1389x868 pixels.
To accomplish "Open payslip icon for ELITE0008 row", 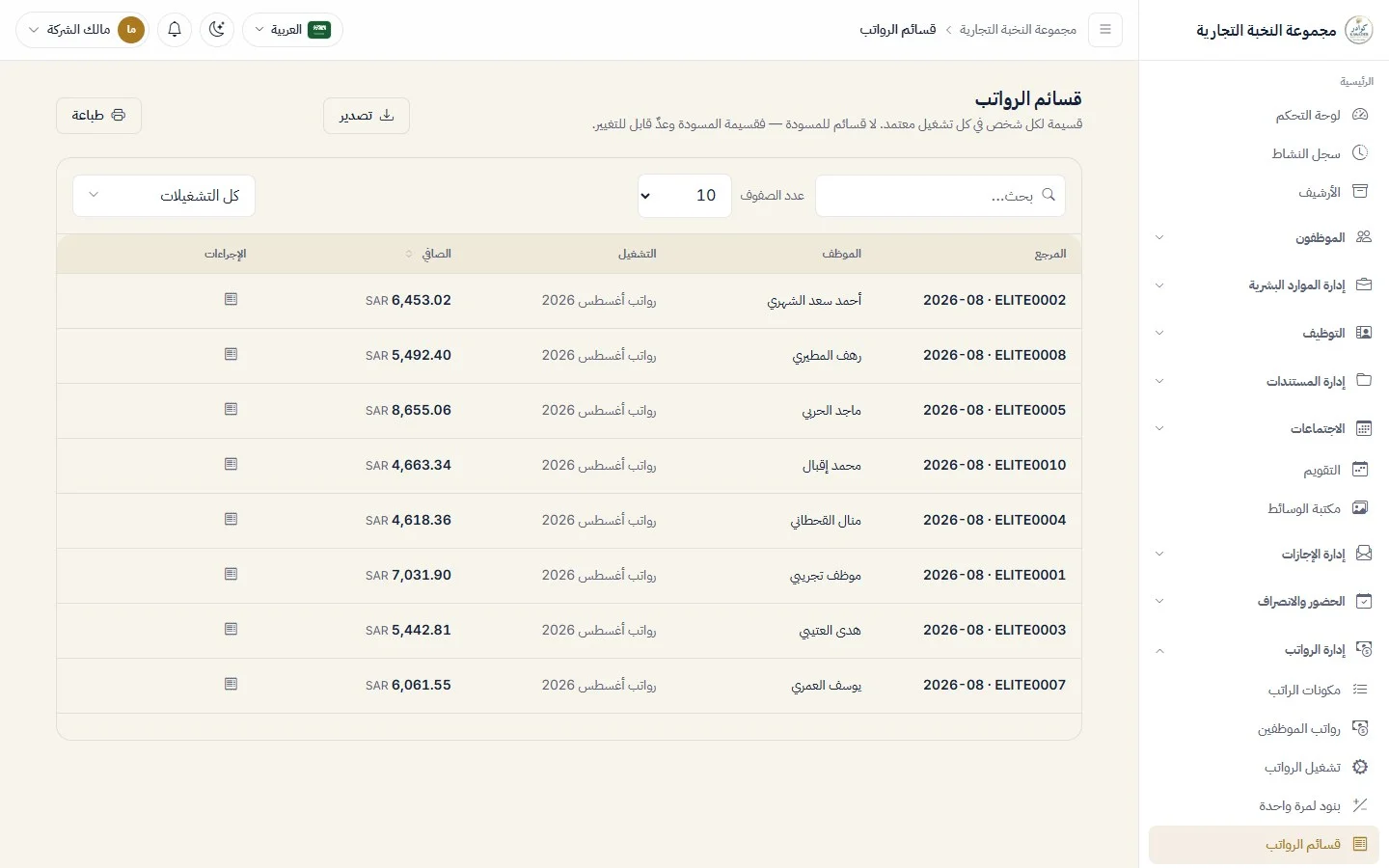I will (x=231, y=355).
